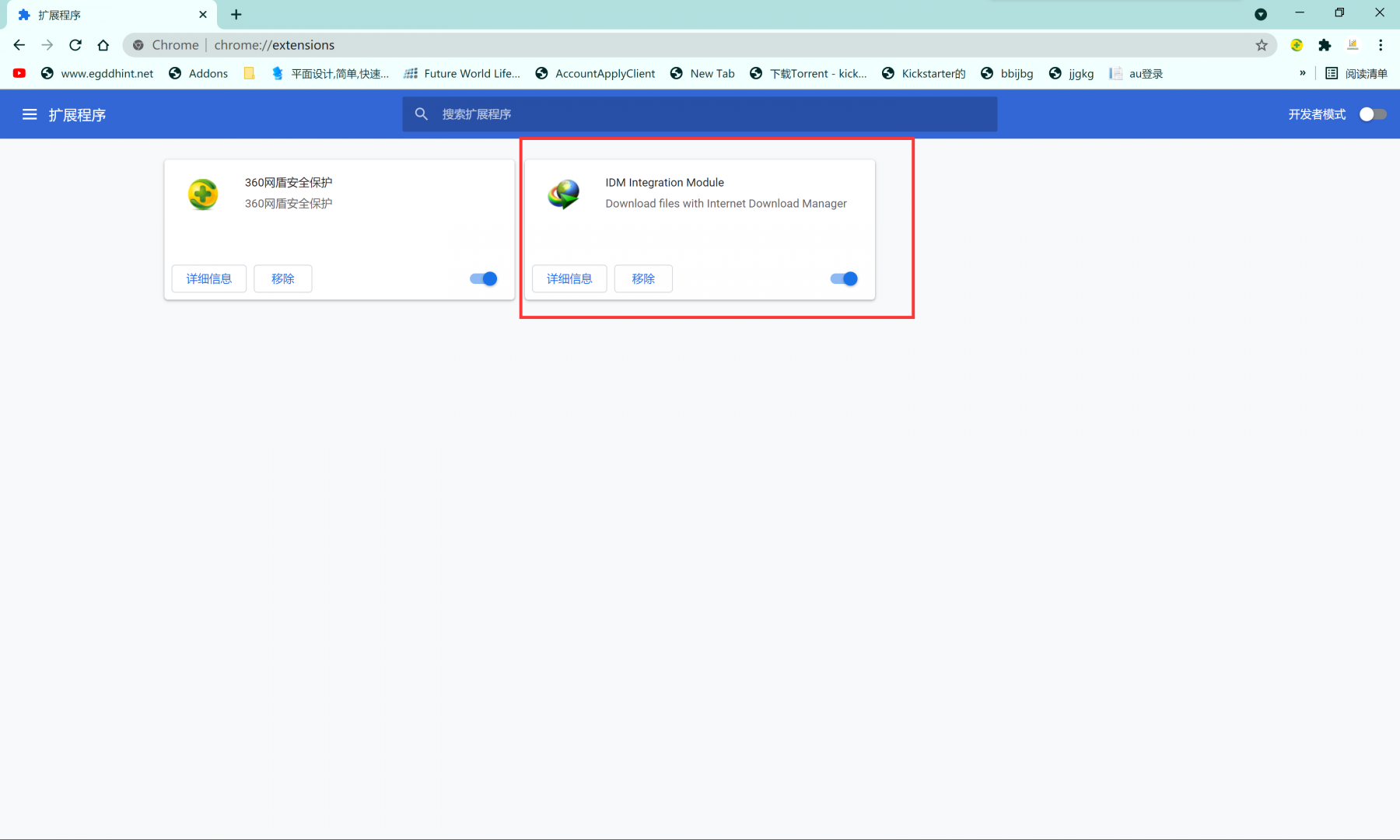Open the Future World Life bookmark

point(462,73)
